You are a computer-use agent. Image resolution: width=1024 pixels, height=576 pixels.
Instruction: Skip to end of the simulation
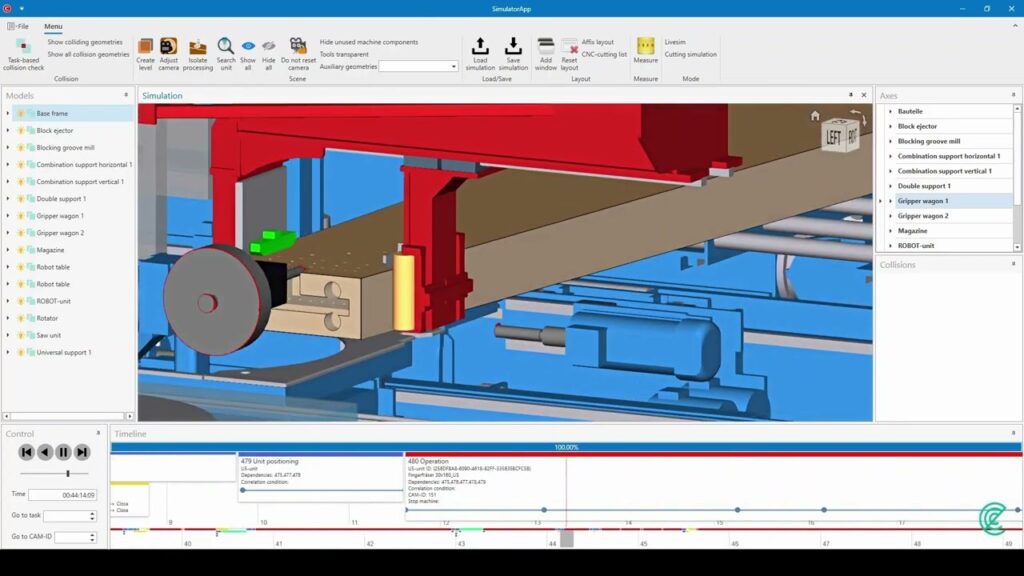coord(82,452)
